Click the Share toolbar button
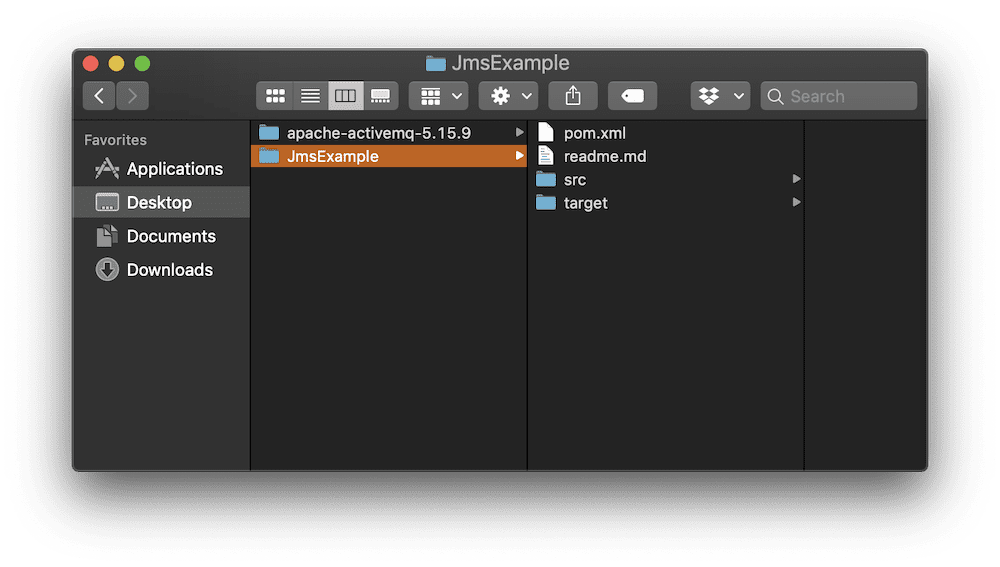 (x=573, y=96)
